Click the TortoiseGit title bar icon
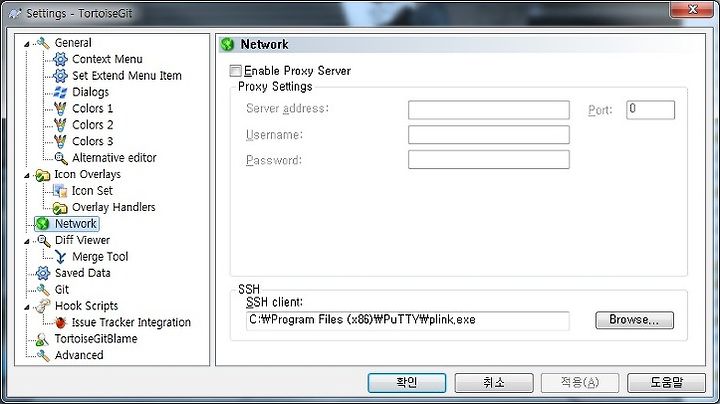Screen dimensions: 720x404 click(x=15, y=13)
